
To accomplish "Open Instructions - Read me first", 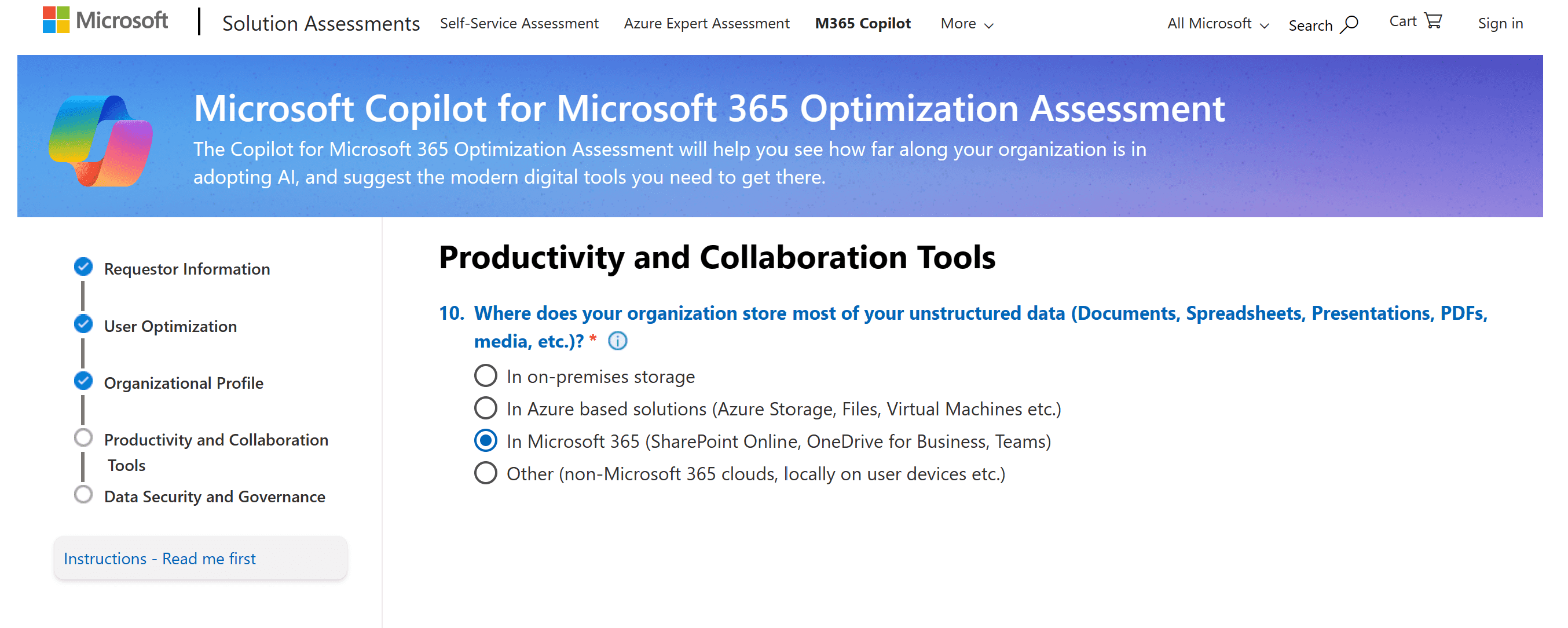I will [x=201, y=558].
